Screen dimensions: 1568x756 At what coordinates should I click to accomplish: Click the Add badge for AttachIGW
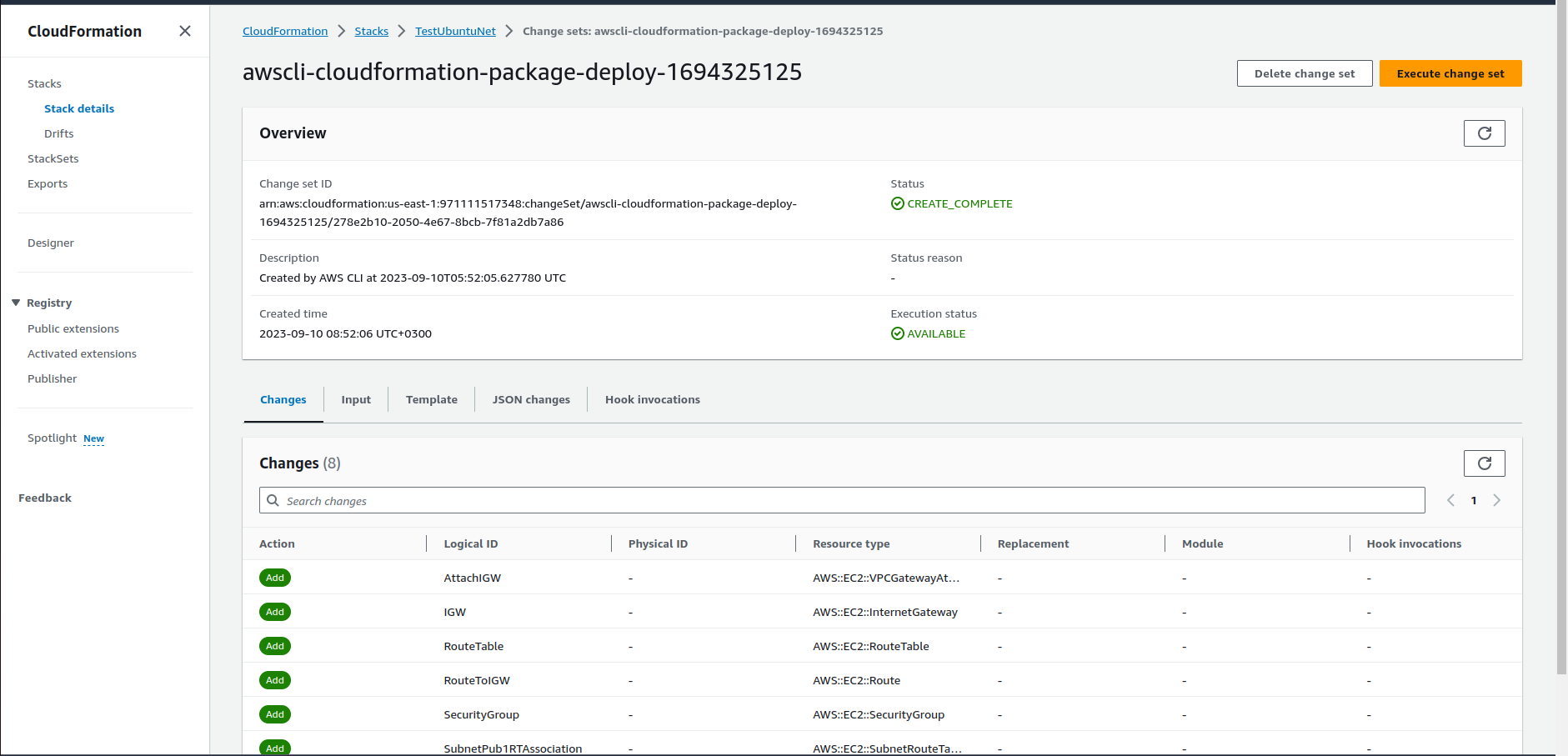click(x=275, y=578)
